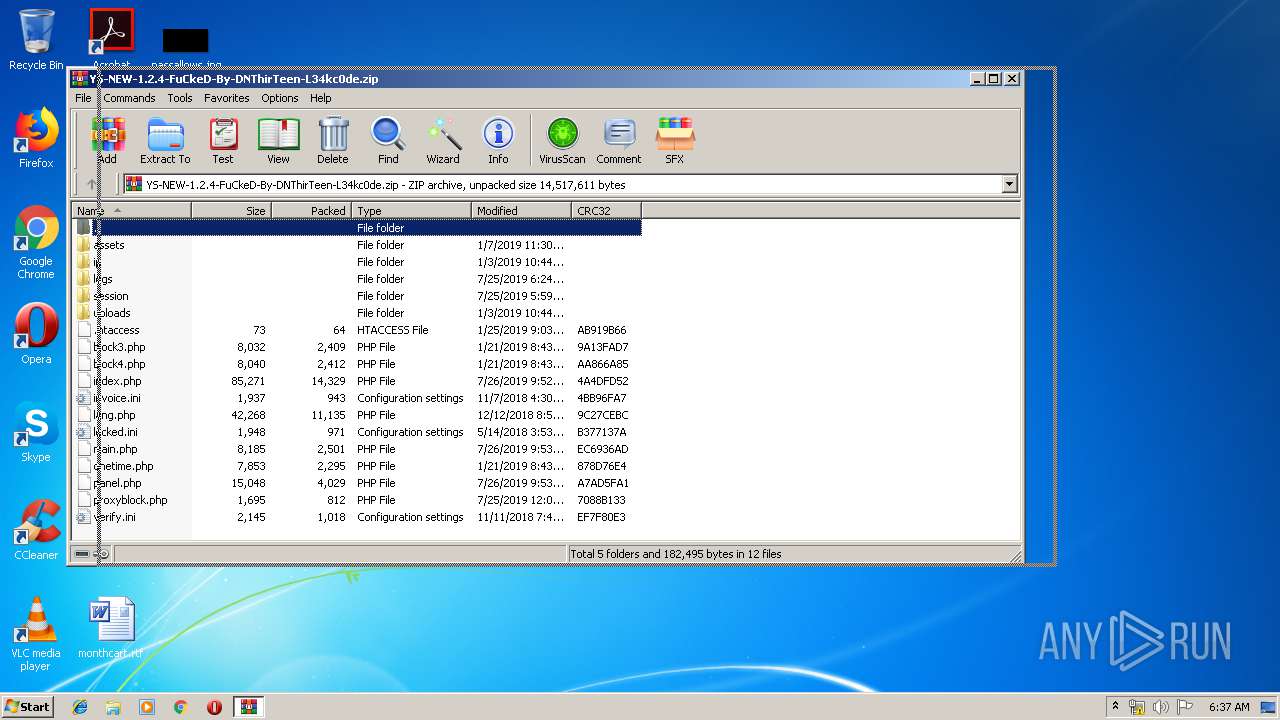Viewport: 1280px width, 720px height.
Task: Select locked.ini file
Action: click(357, 432)
